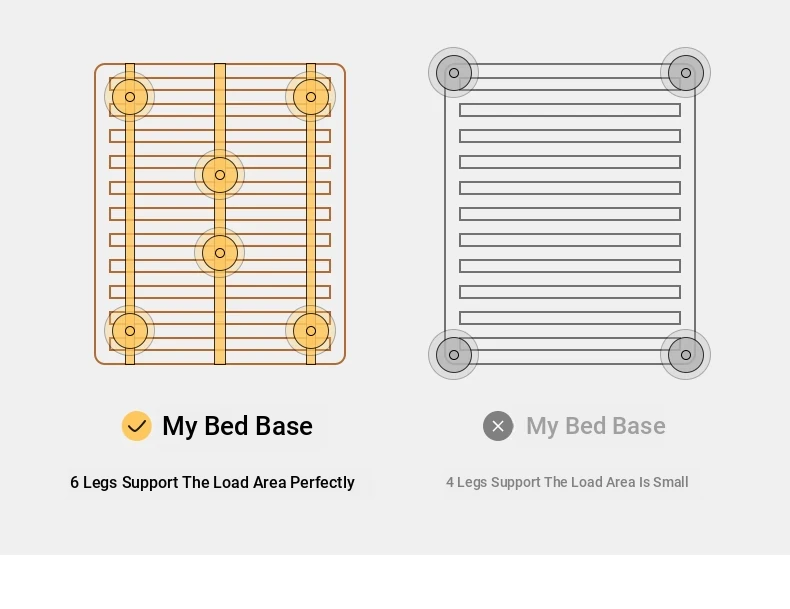The width and height of the screenshot is (790, 609).
Task: Click the bottom-left yellow leg circle
Action: 129,331
